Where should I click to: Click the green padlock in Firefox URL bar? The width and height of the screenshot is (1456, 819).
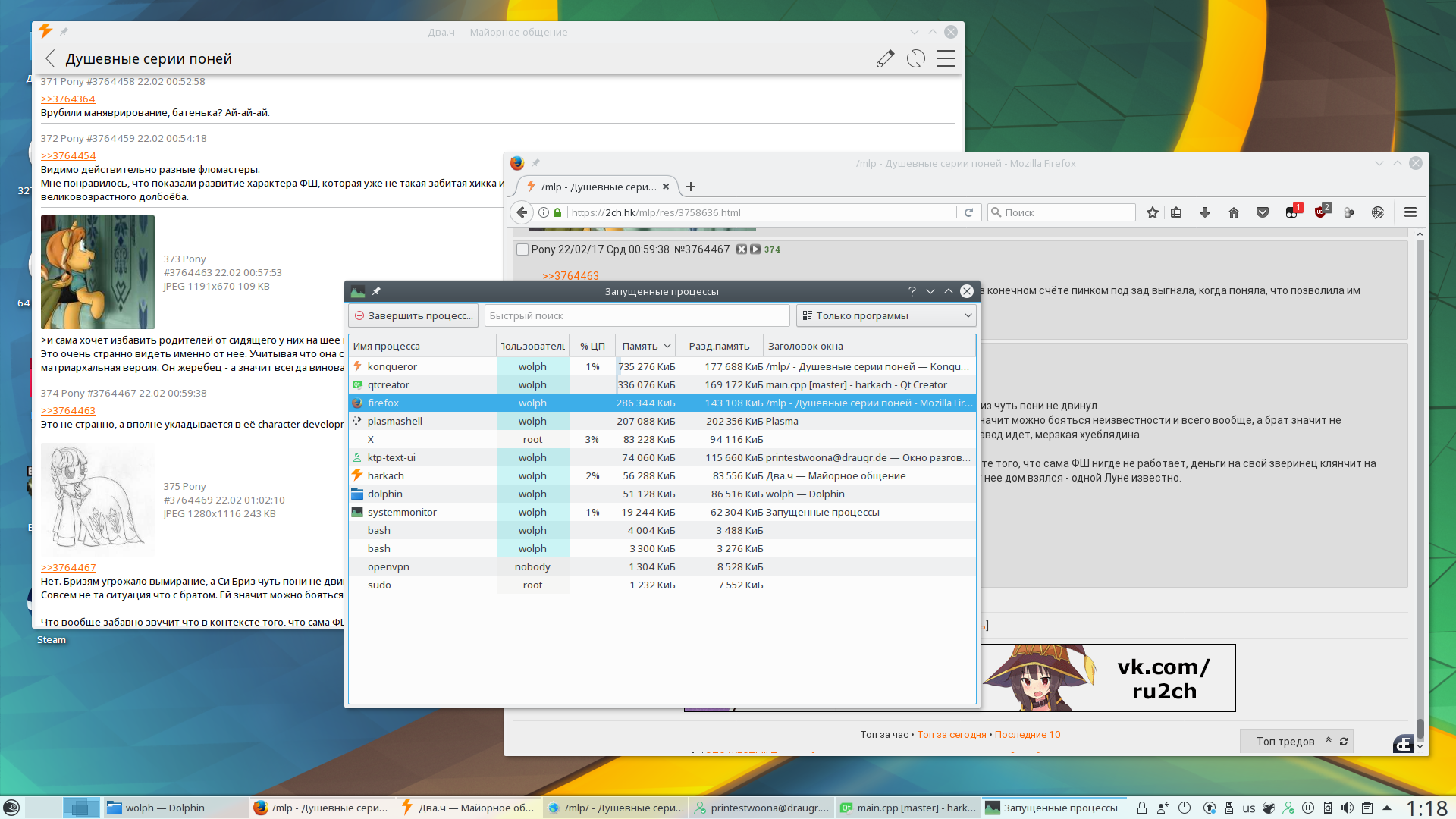click(x=557, y=212)
